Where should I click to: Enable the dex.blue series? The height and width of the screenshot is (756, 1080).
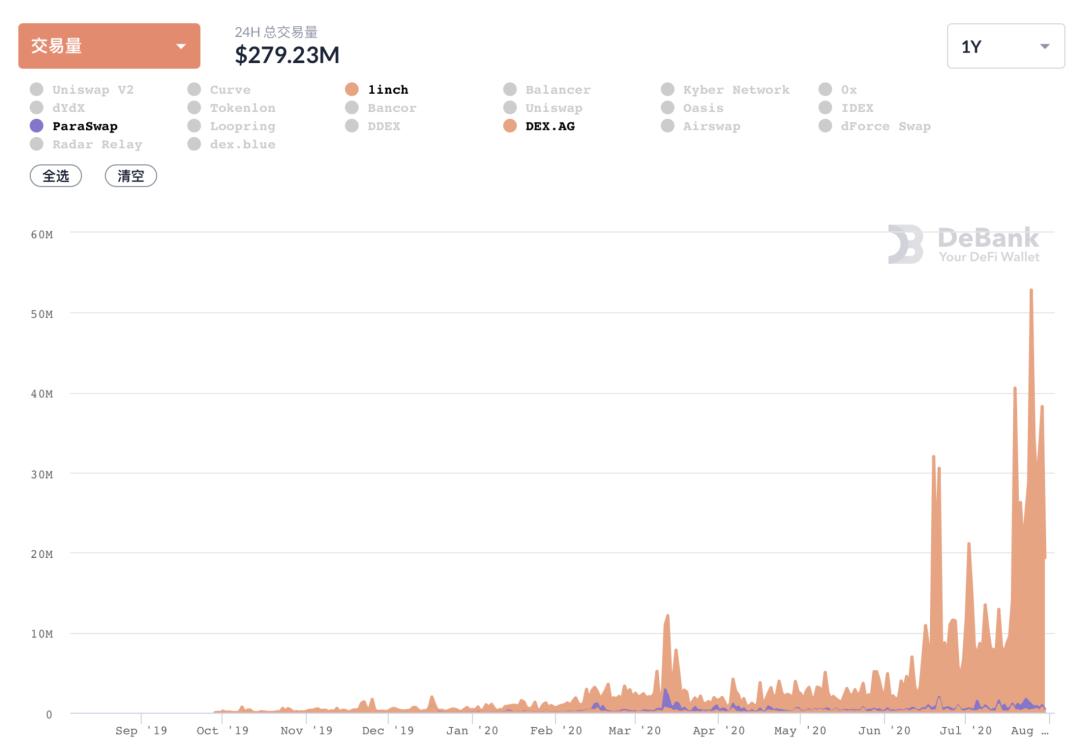click(231, 144)
